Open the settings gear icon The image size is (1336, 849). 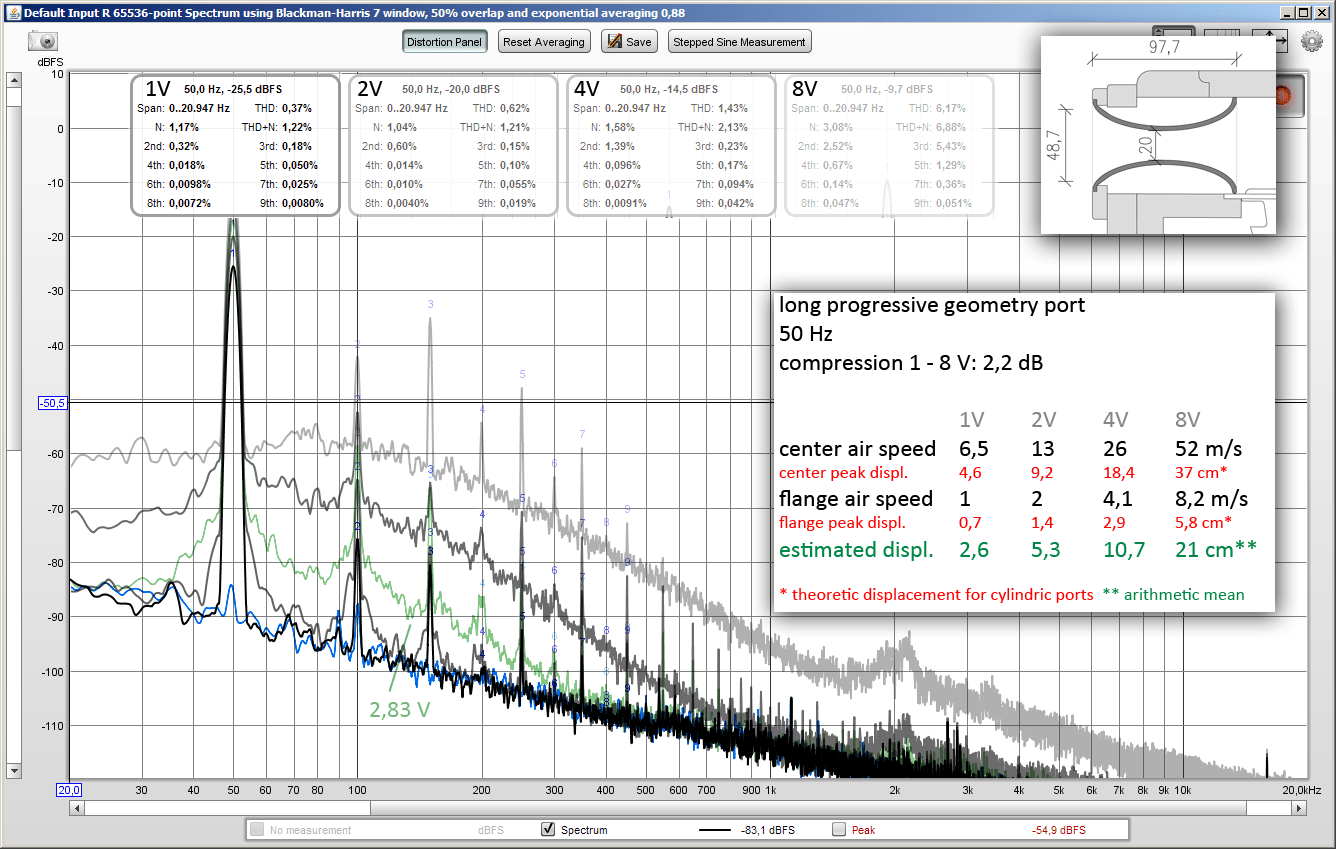pos(1312,41)
